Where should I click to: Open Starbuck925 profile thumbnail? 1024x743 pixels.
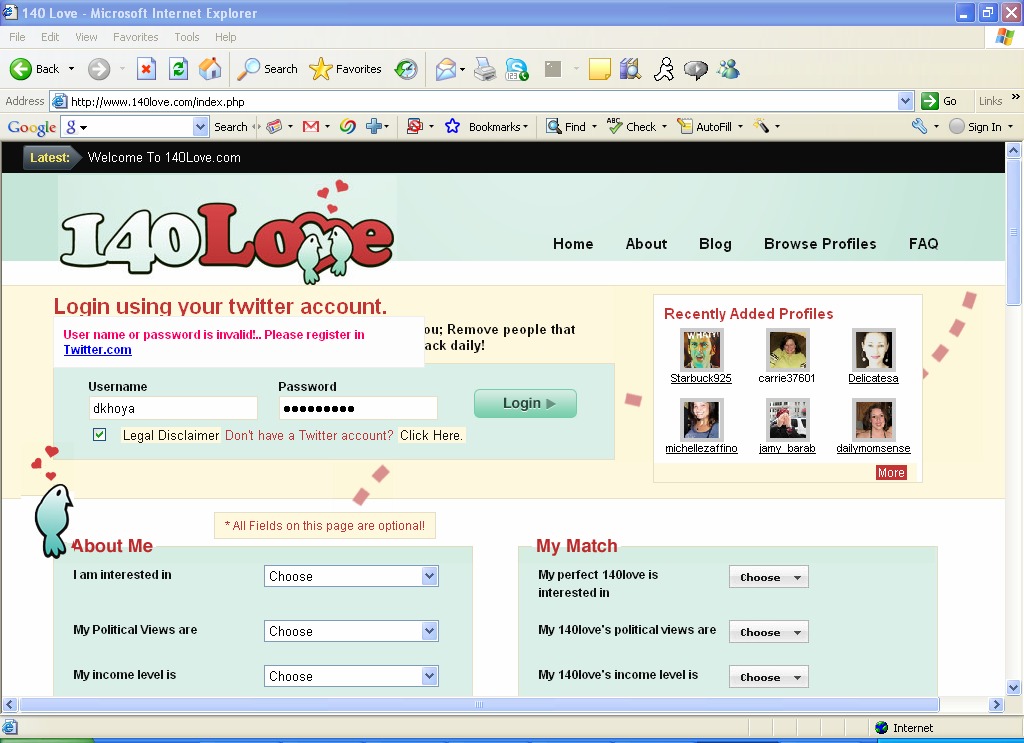702,350
